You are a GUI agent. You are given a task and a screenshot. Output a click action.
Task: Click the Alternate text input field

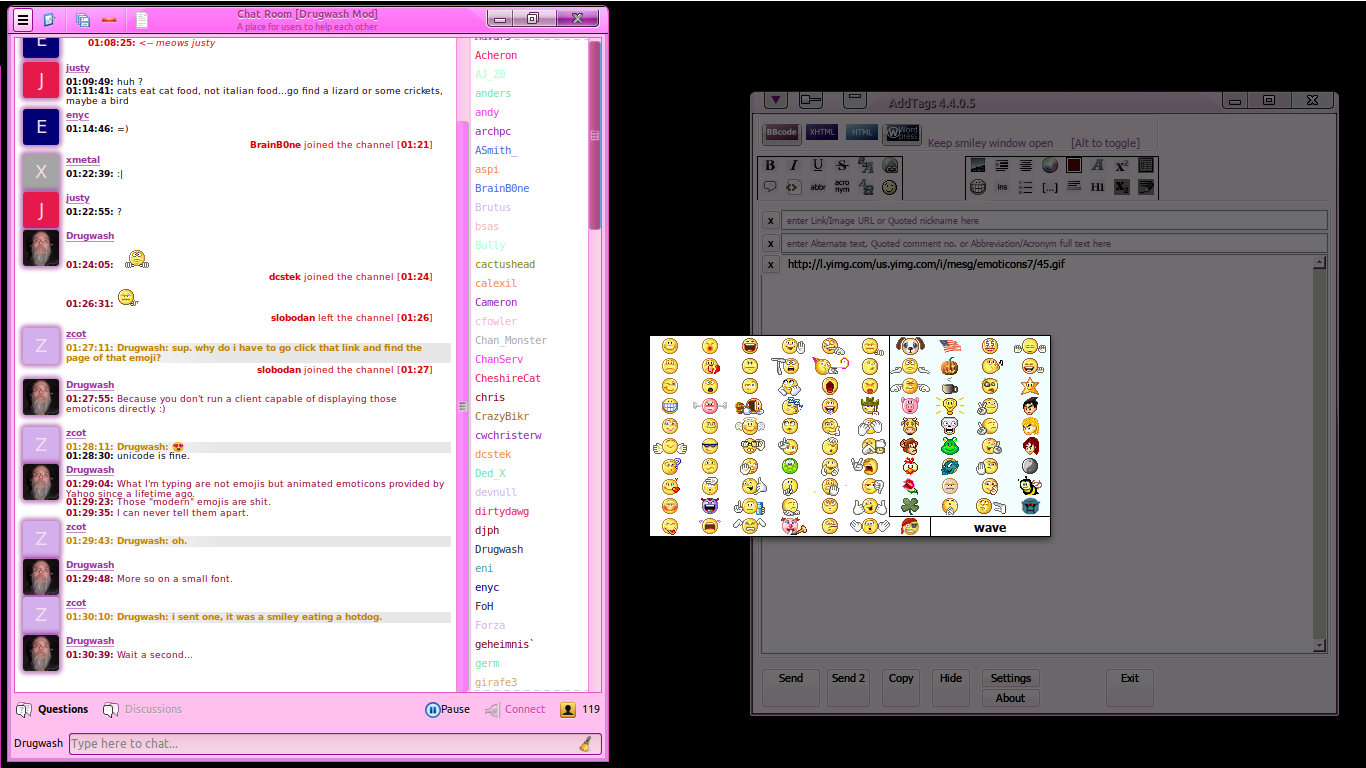coord(1054,243)
